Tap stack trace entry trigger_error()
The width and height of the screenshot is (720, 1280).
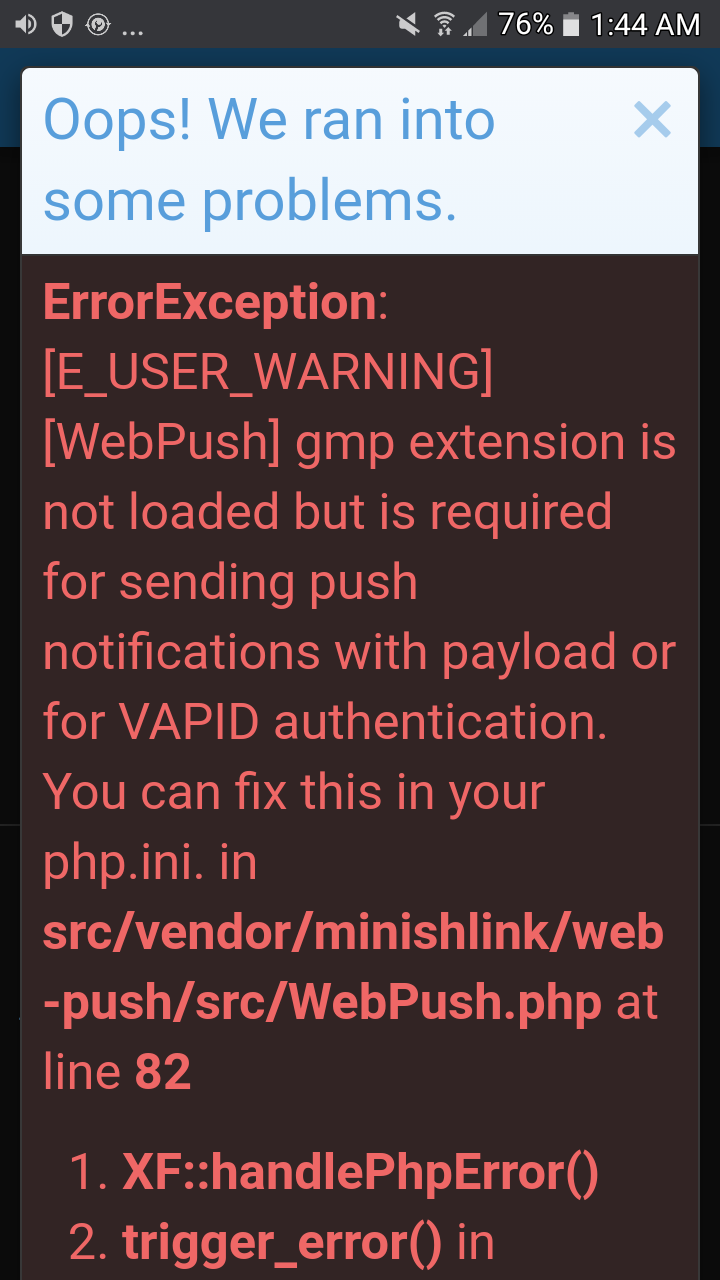point(282,1243)
